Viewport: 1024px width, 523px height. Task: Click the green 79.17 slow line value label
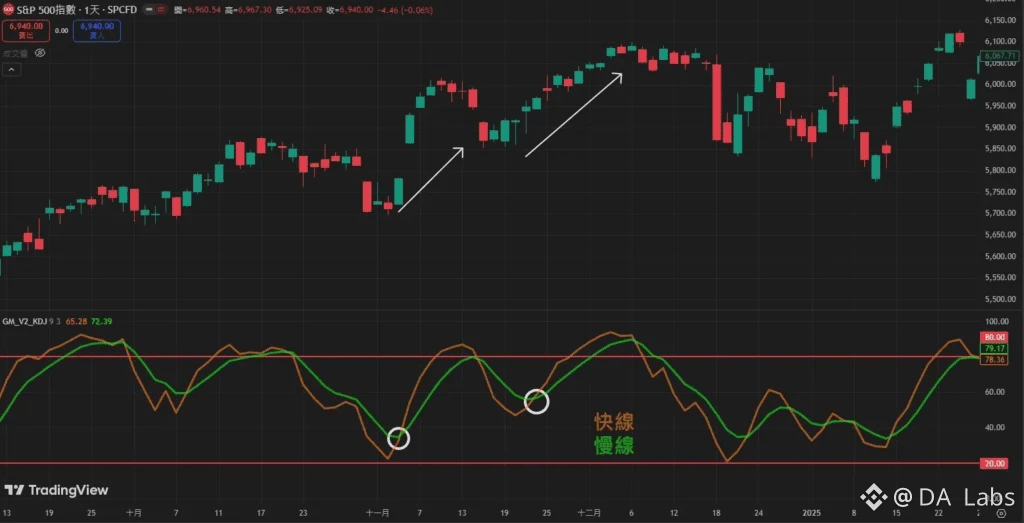click(x=994, y=349)
